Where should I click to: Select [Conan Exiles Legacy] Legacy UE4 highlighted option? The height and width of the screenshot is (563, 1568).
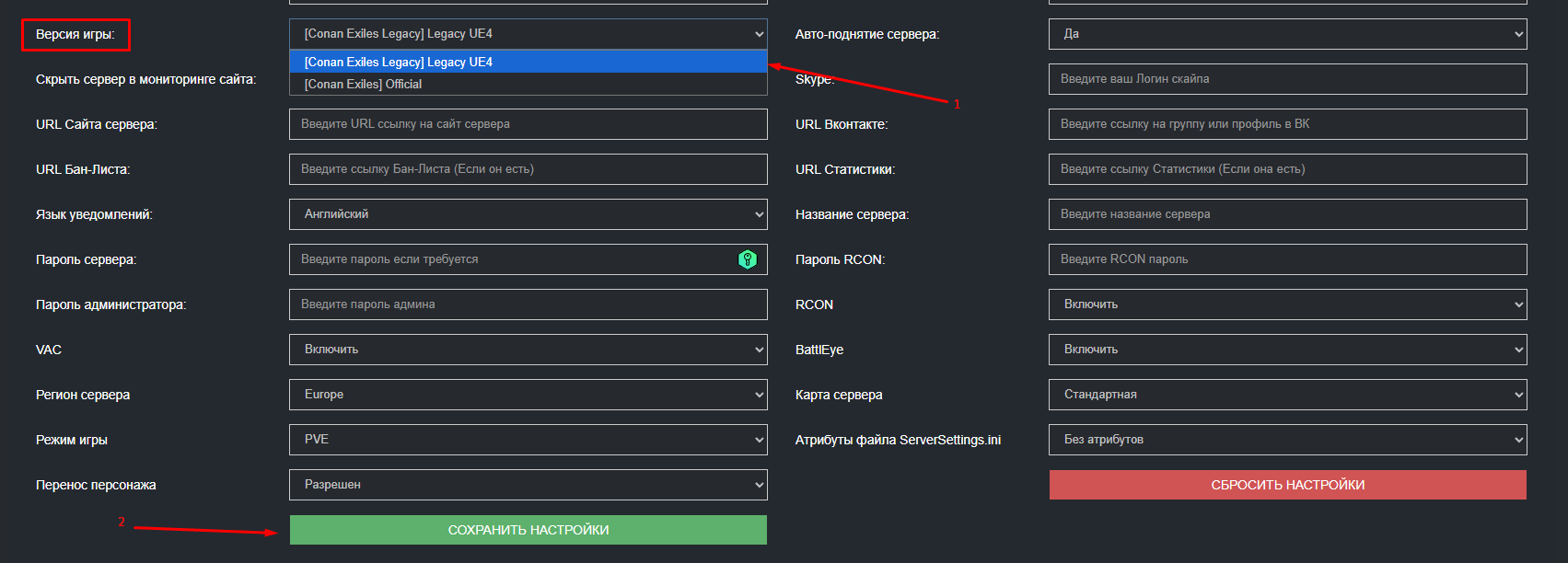click(x=528, y=62)
